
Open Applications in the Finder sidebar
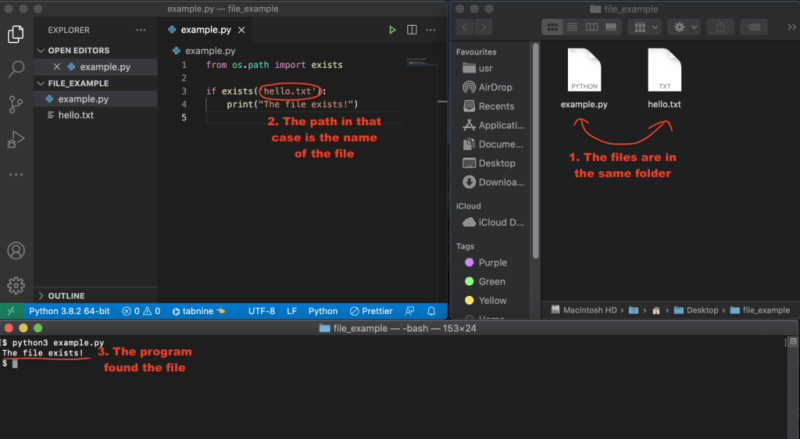tap(493, 125)
